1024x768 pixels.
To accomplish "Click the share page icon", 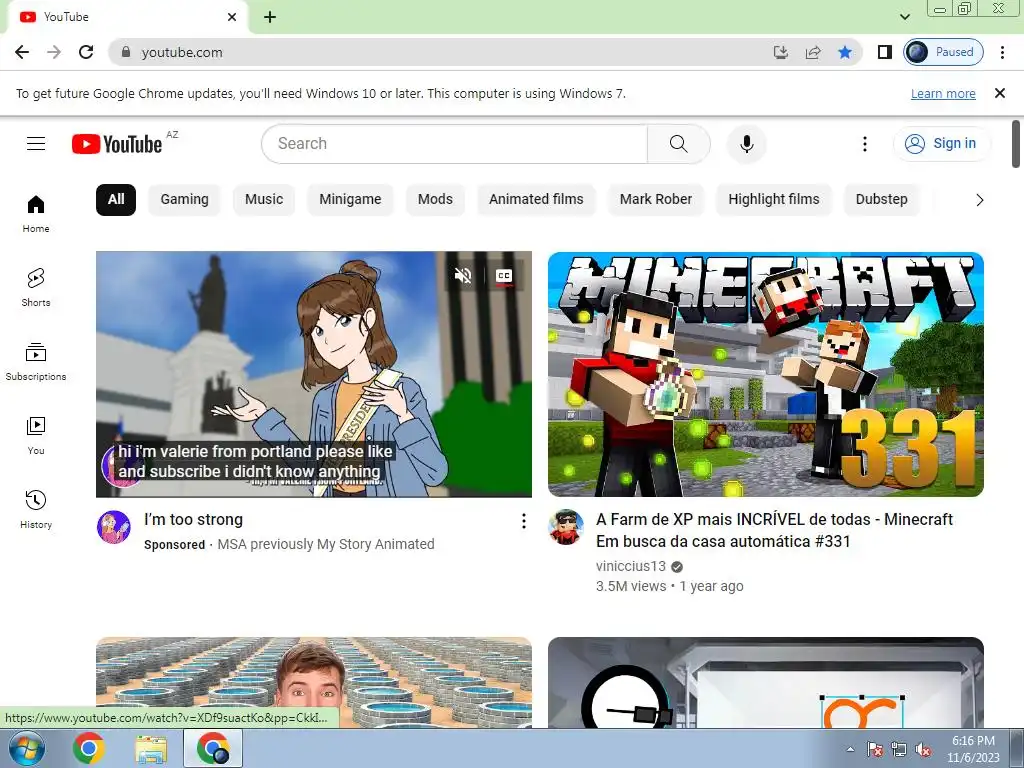I will (x=813, y=52).
